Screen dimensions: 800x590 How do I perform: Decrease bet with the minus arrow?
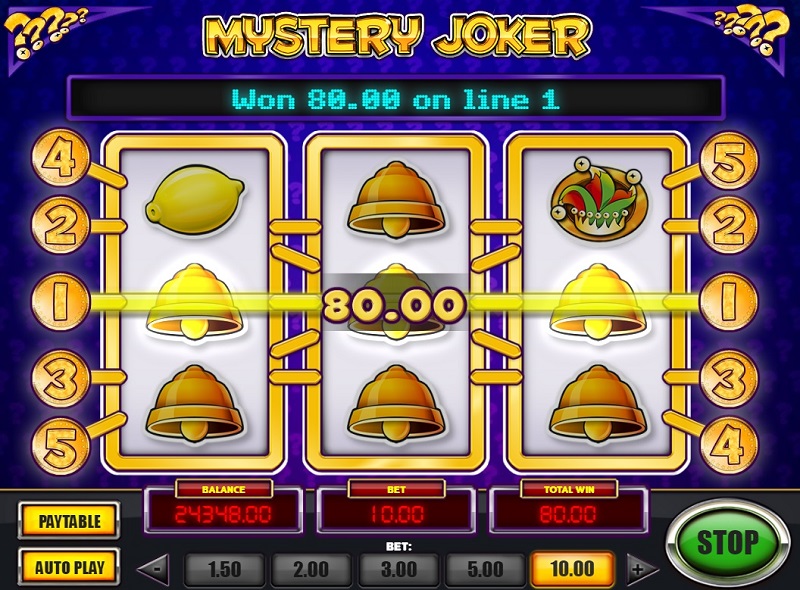(x=155, y=568)
